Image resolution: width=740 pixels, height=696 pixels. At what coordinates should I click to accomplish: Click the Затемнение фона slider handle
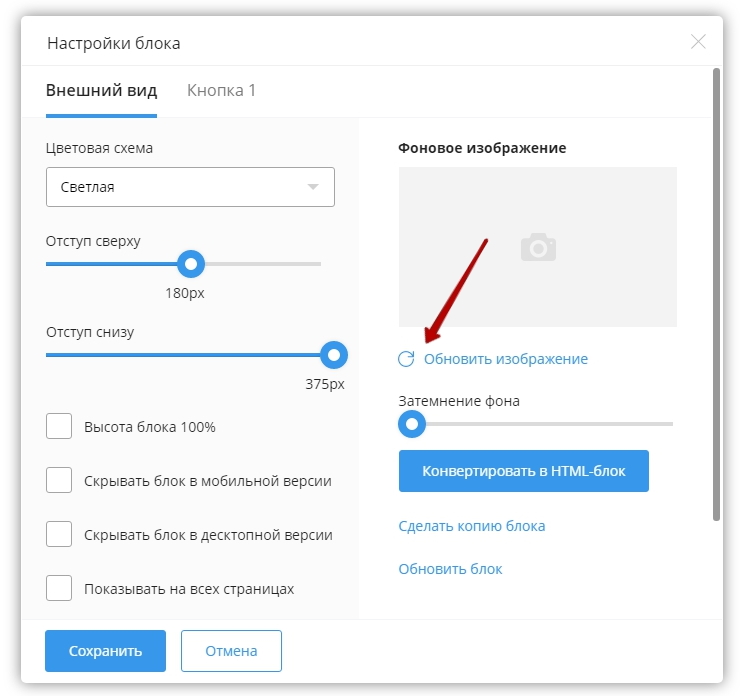[411, 424]
